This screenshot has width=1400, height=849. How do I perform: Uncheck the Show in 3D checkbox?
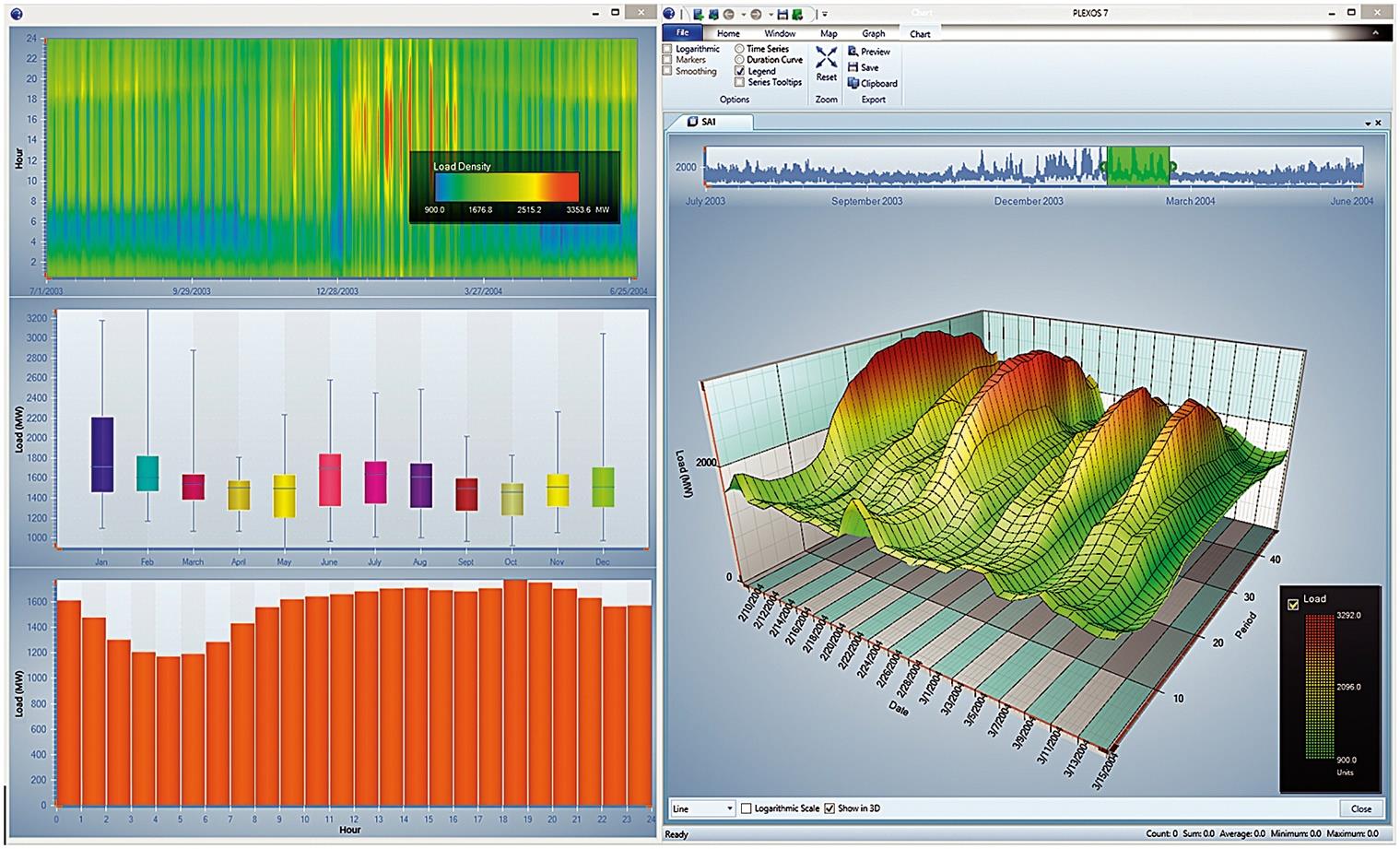829,808
